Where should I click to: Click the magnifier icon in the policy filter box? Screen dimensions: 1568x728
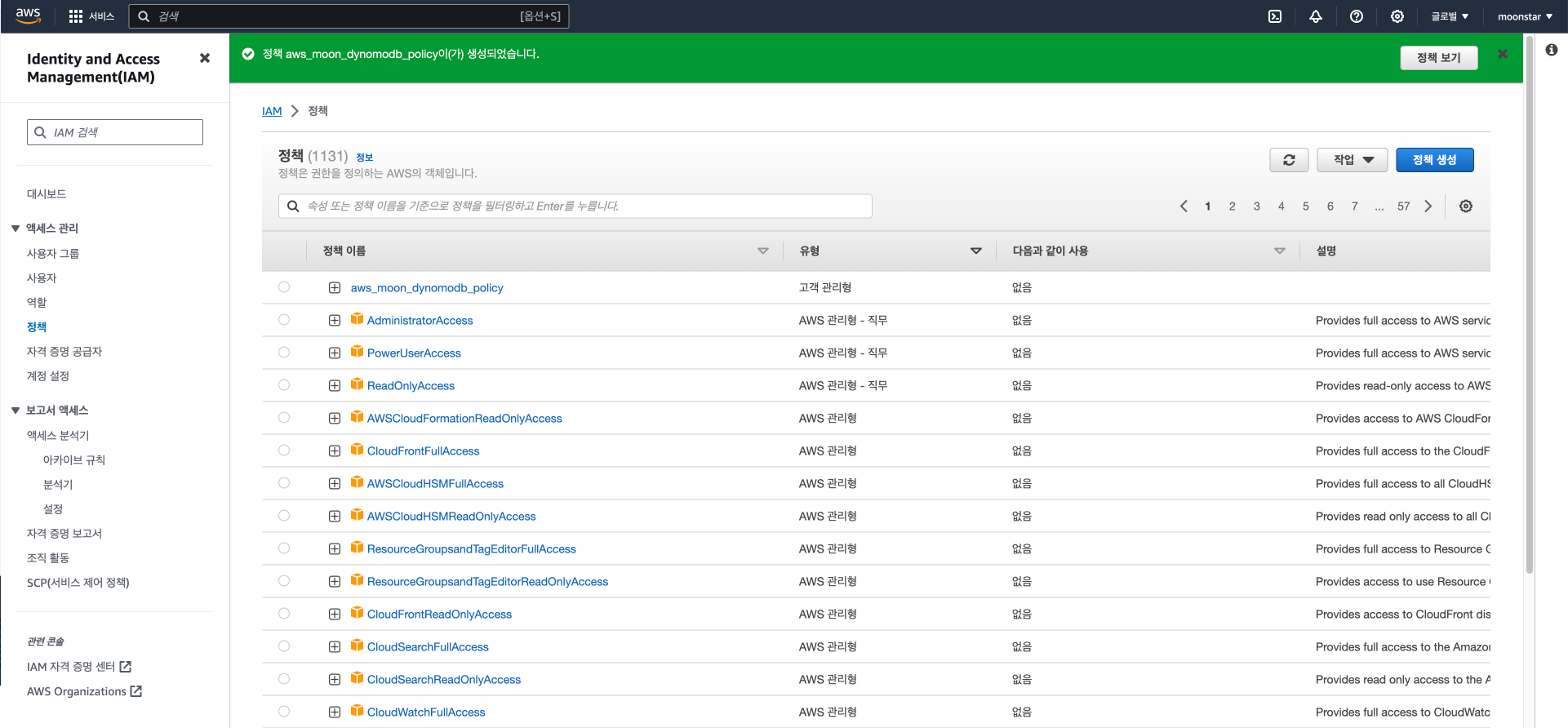(293, 206)
